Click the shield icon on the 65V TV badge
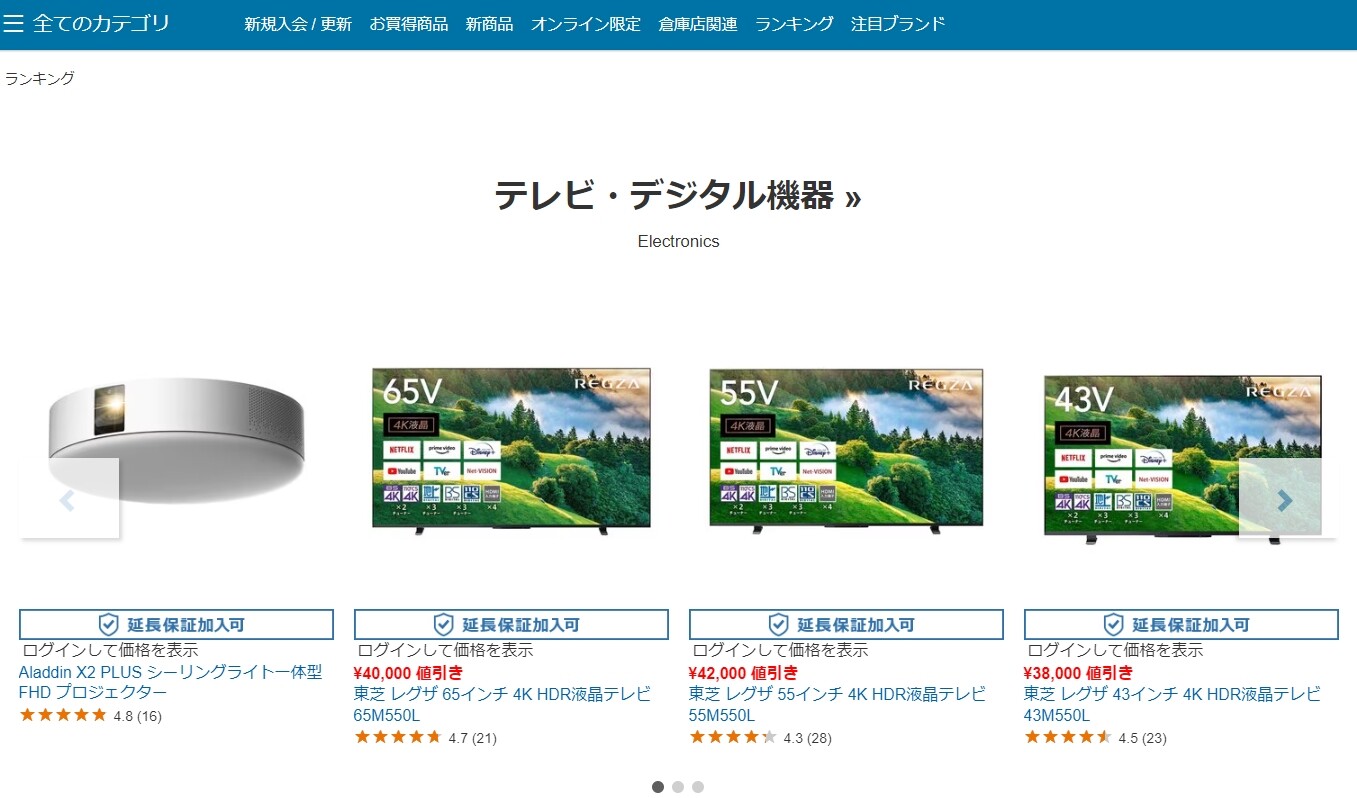Image resolution: width=1357 pixels, height=798 pixels. point(442,623)
